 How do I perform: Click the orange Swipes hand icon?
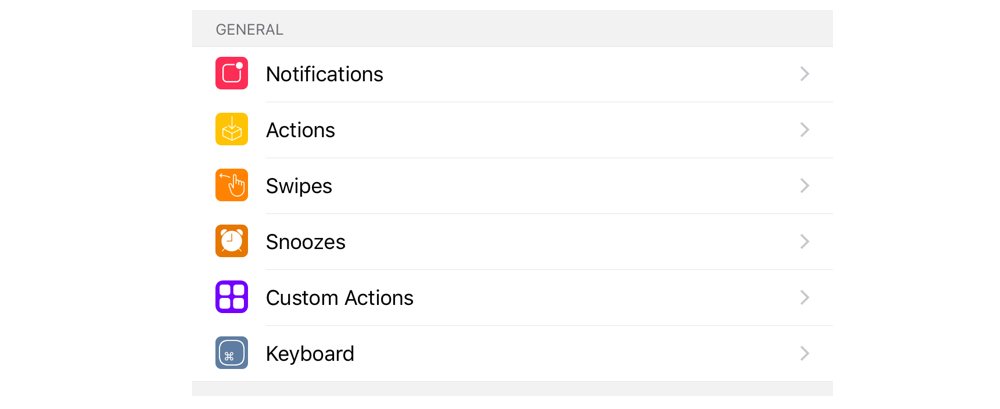click(x=232, y=185)
